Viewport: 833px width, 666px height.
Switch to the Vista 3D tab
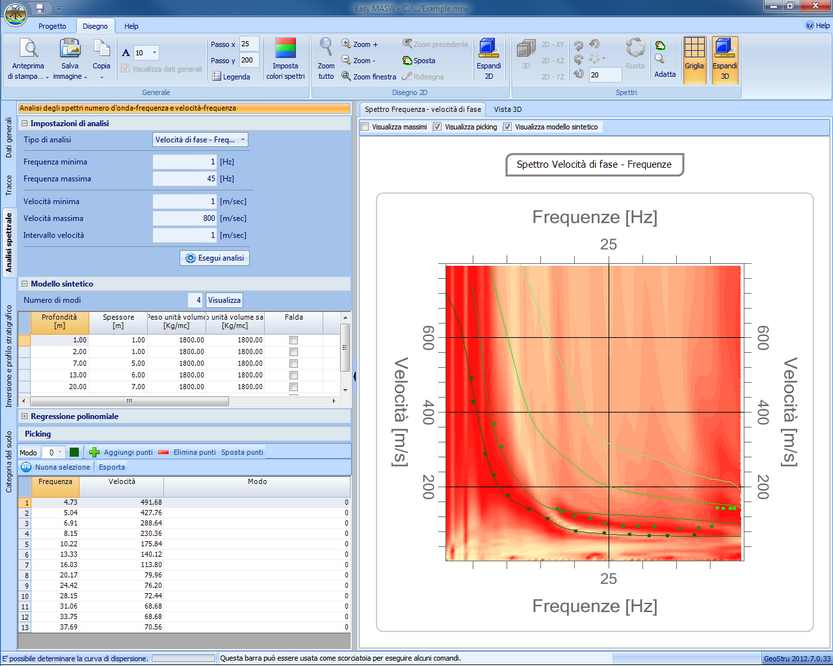pos(507,109)
